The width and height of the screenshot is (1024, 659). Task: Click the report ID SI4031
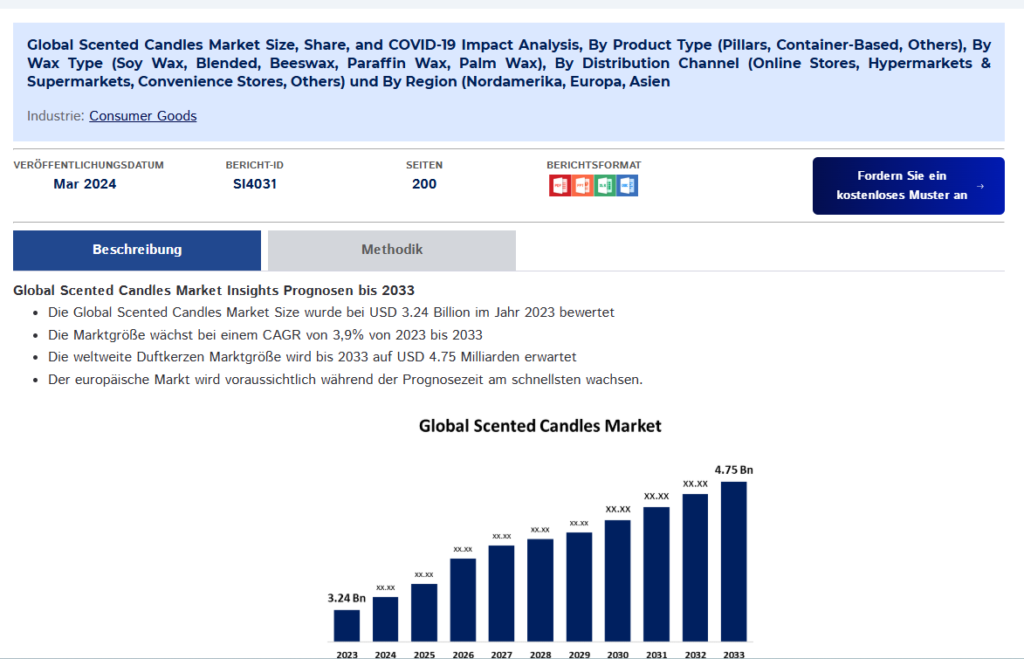click(255, 184)
